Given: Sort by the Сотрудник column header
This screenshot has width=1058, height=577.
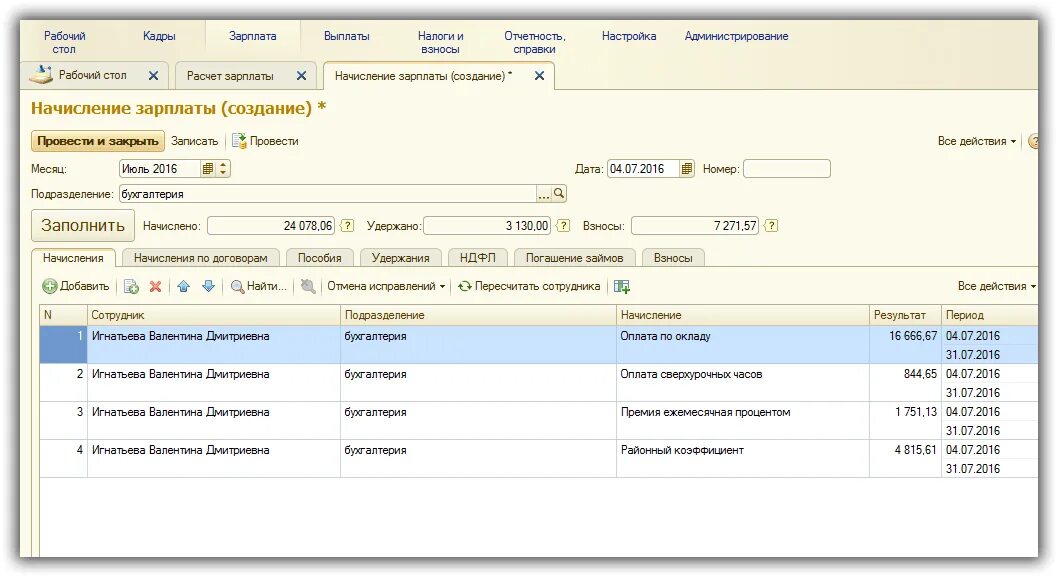Looking at the screenshot, I should [214, 315].
